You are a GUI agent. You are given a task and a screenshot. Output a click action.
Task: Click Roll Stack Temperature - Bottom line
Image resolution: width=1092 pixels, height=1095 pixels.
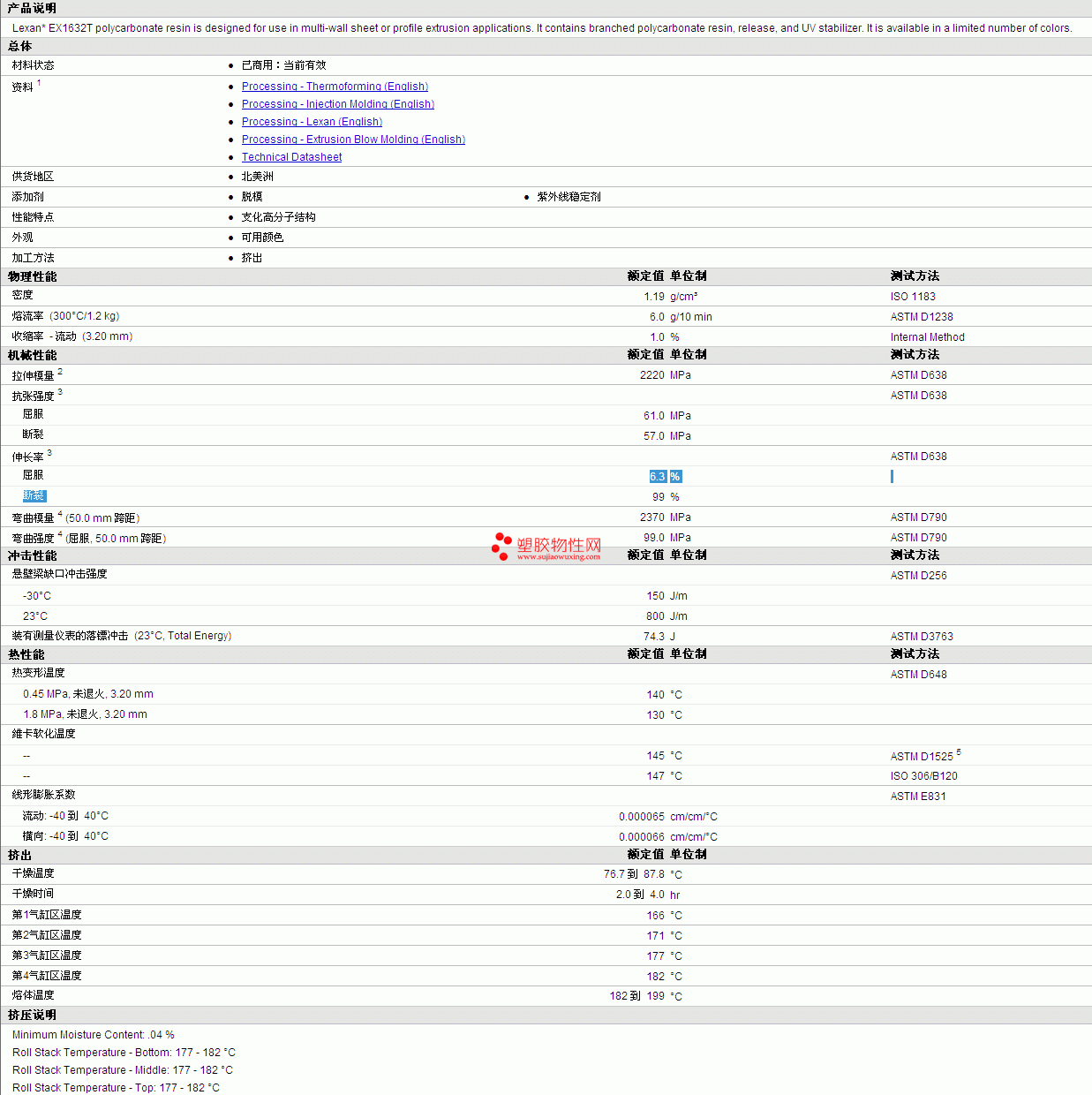[124, 1053]
